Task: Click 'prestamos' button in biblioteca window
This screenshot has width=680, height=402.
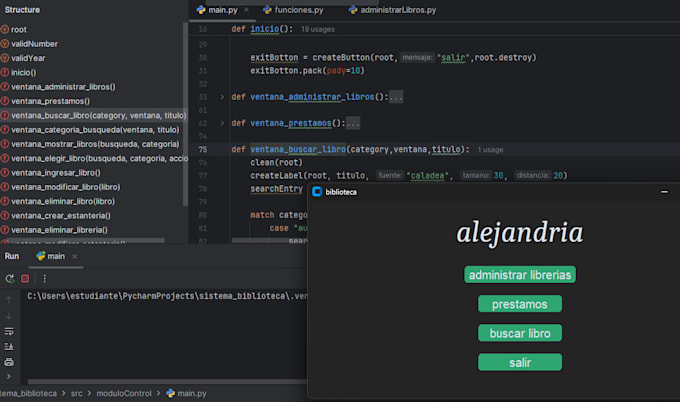Action: (520, 304)
